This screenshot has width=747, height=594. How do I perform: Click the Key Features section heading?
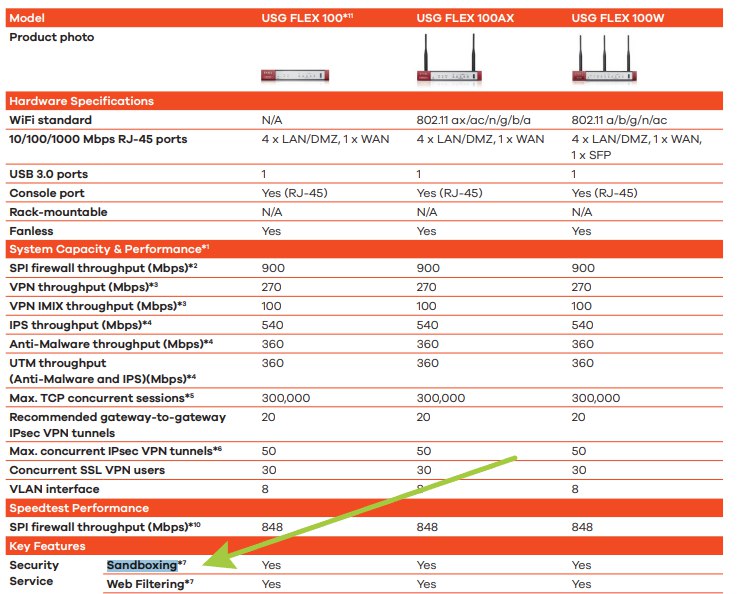[47, 546]
